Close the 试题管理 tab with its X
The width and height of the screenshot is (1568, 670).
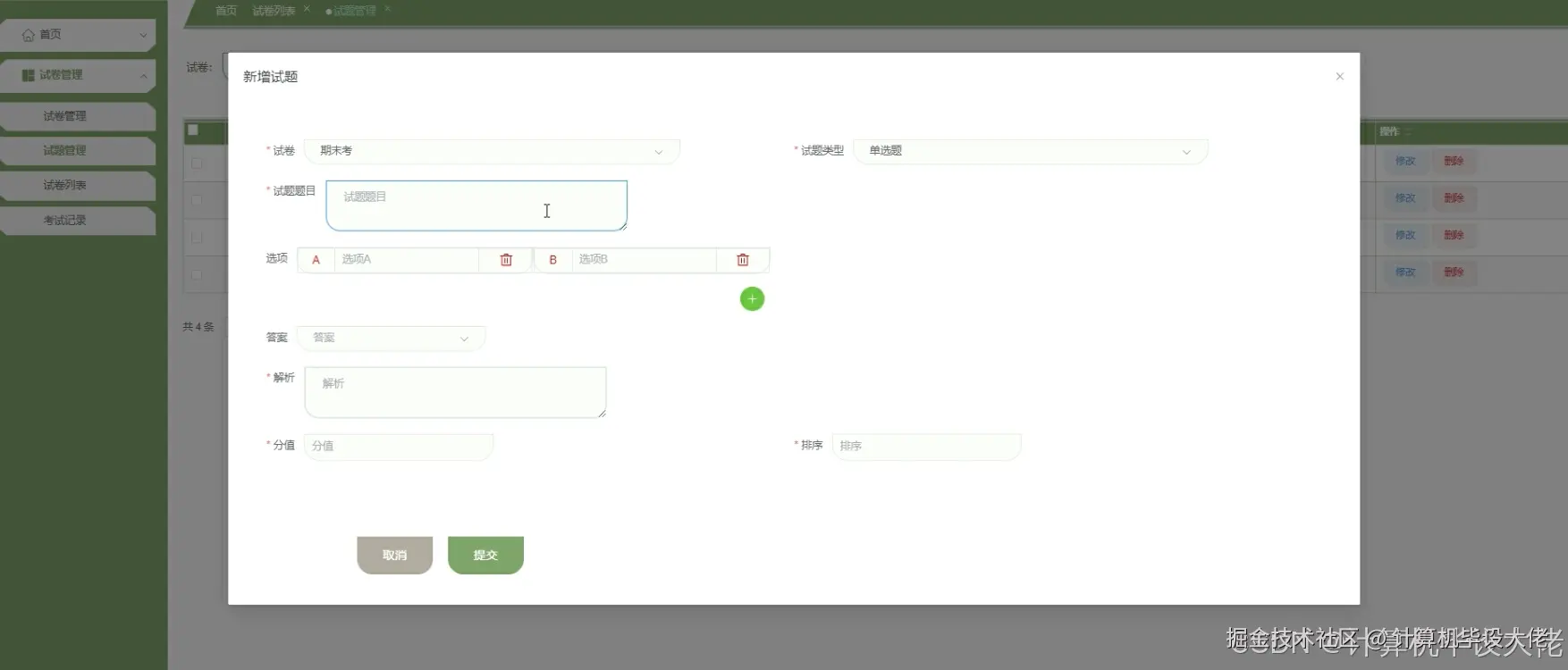387,9
